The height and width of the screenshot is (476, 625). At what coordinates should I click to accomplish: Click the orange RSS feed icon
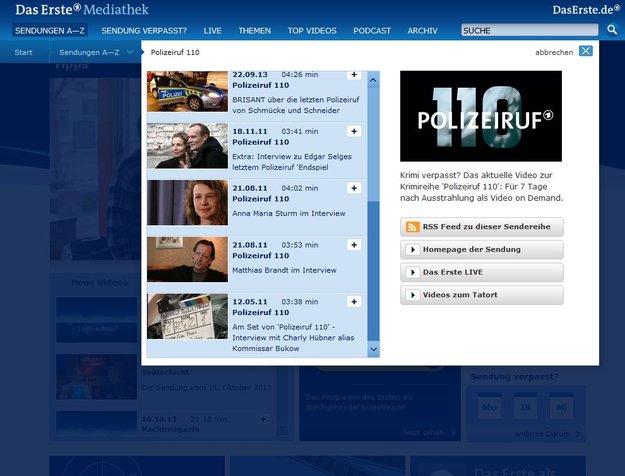pos(412,227)
